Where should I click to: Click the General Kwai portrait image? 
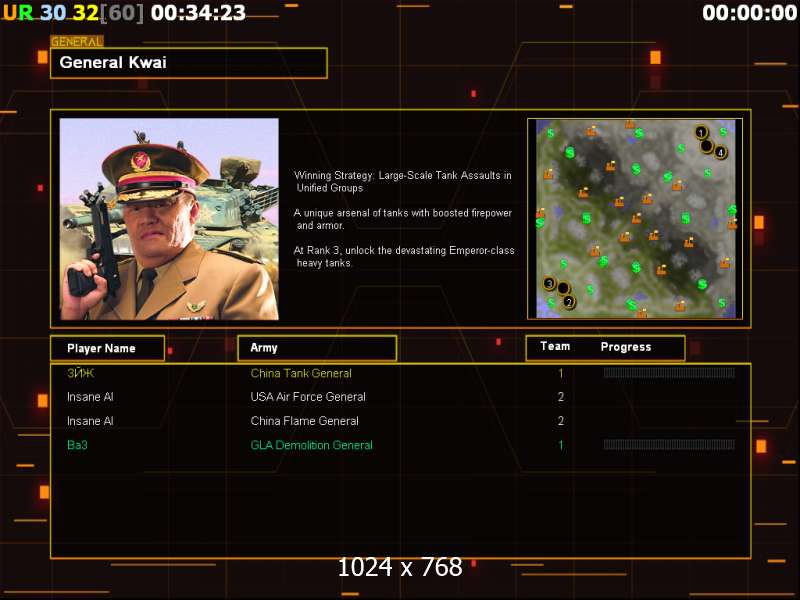click(169, 219)
